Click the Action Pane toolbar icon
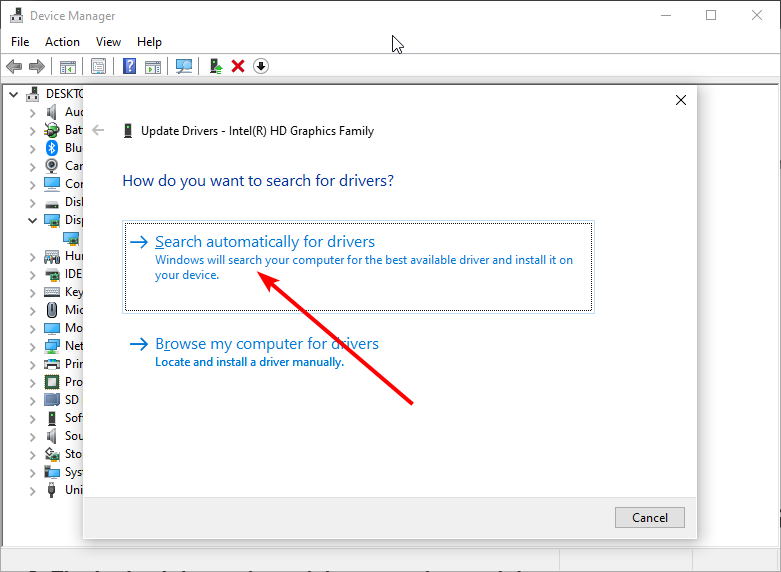This screenshot has width=781, height=572. coord(153,66)
